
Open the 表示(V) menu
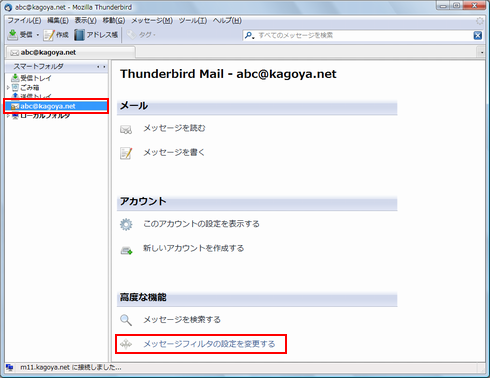[85, 21]
